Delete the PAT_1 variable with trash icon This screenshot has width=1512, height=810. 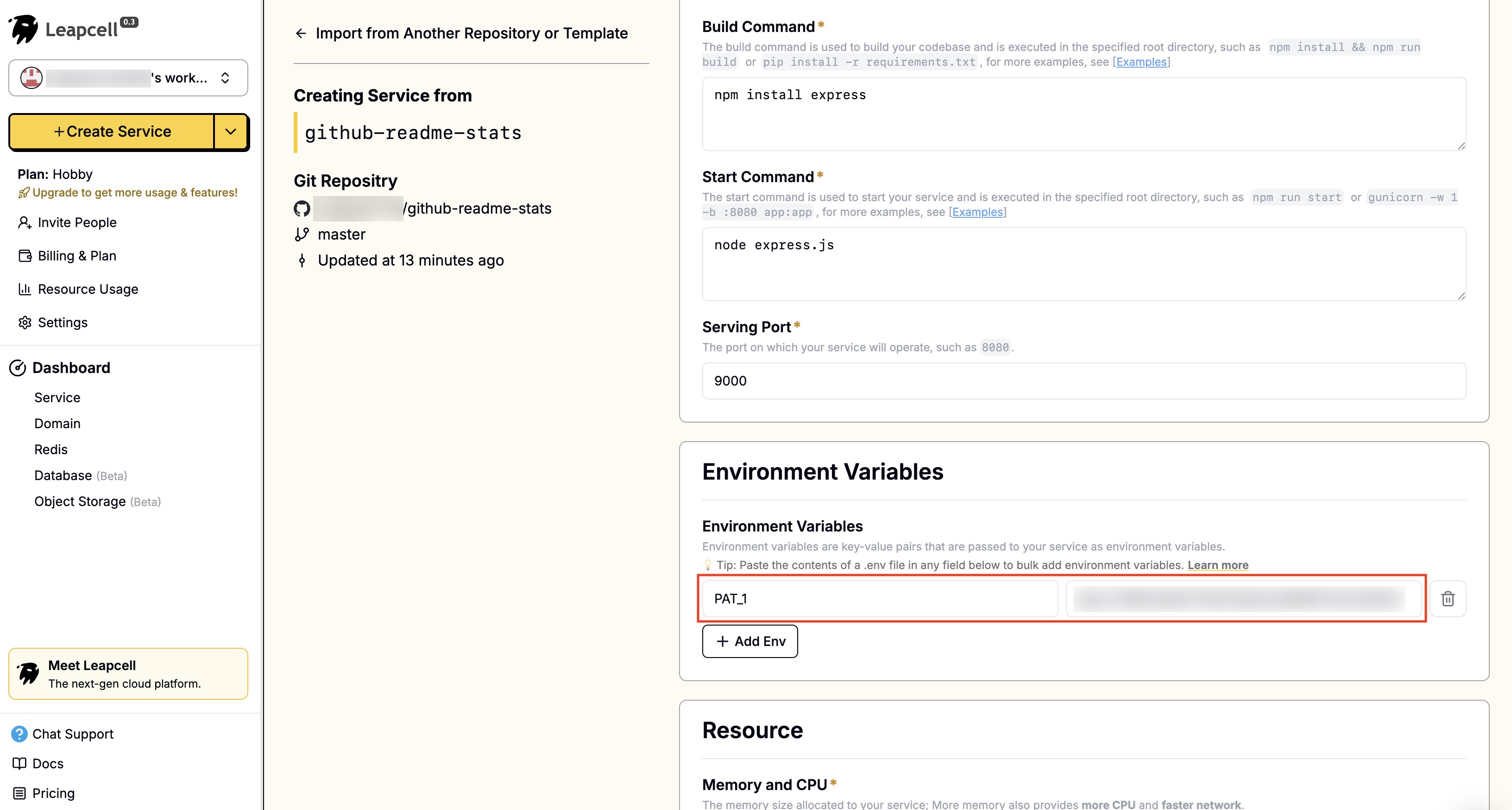1448,599
